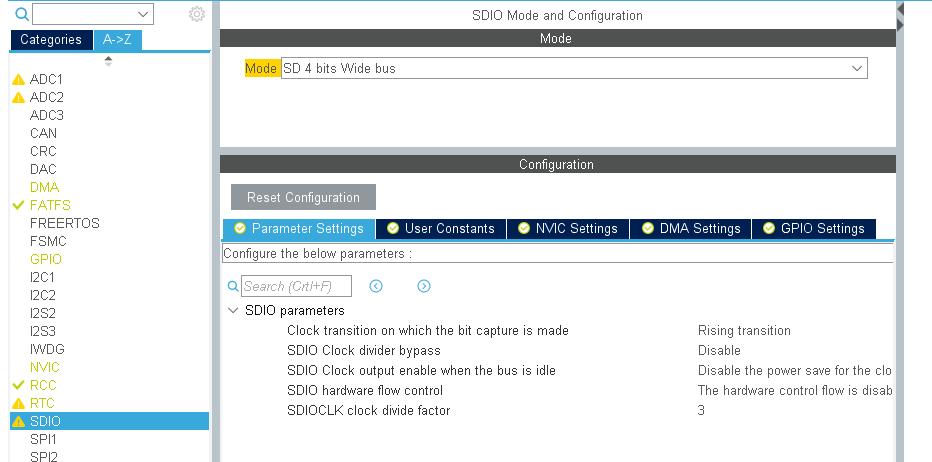Click the Rising transition parameter value

[744, 331]
